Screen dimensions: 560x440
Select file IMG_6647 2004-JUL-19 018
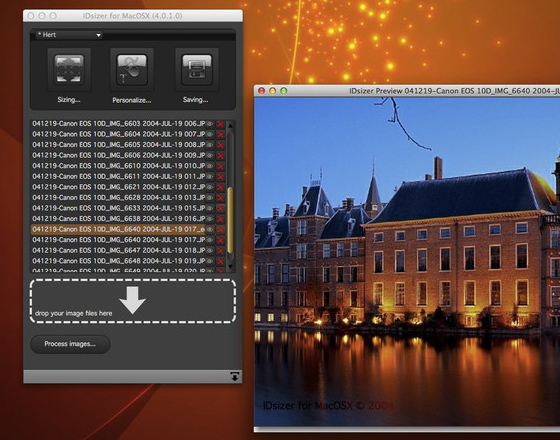tap(119, 250)
